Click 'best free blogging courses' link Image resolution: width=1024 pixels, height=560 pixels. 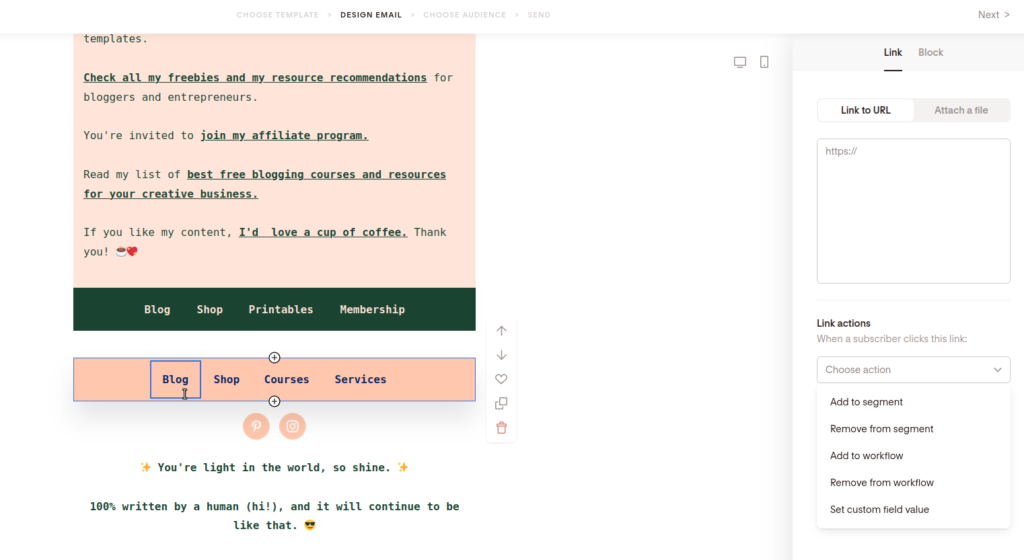point(264,184)
